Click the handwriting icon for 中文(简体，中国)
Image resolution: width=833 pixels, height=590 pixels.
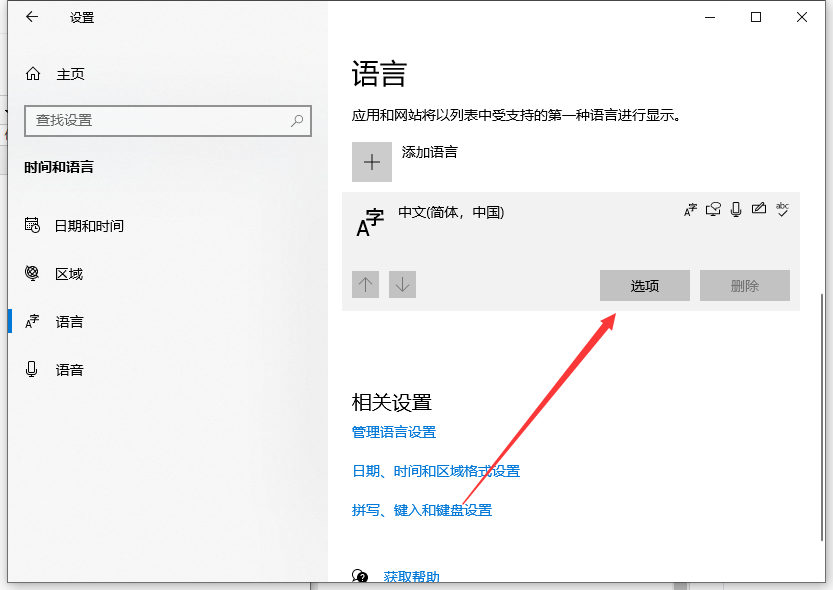[759, 209]
